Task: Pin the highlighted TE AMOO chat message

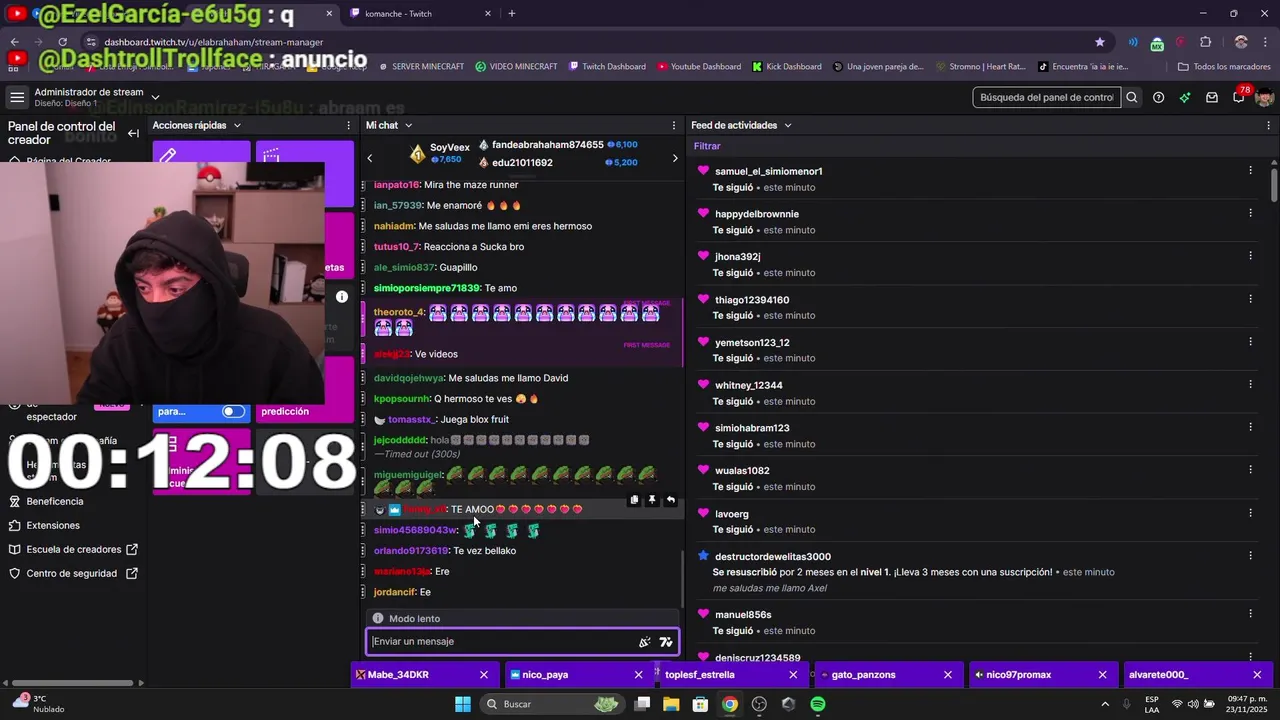Action: click(x=652, y=500)
